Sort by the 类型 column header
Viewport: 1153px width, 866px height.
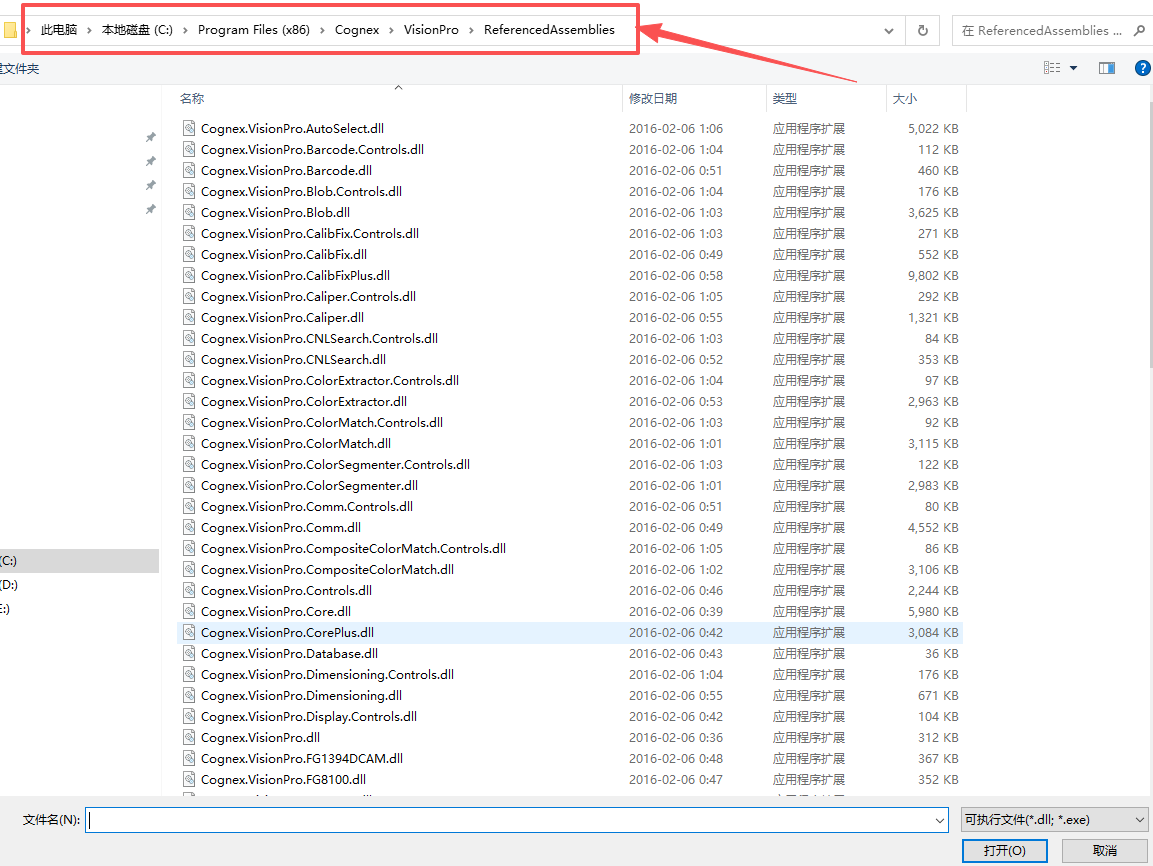(x=785, y=99)
